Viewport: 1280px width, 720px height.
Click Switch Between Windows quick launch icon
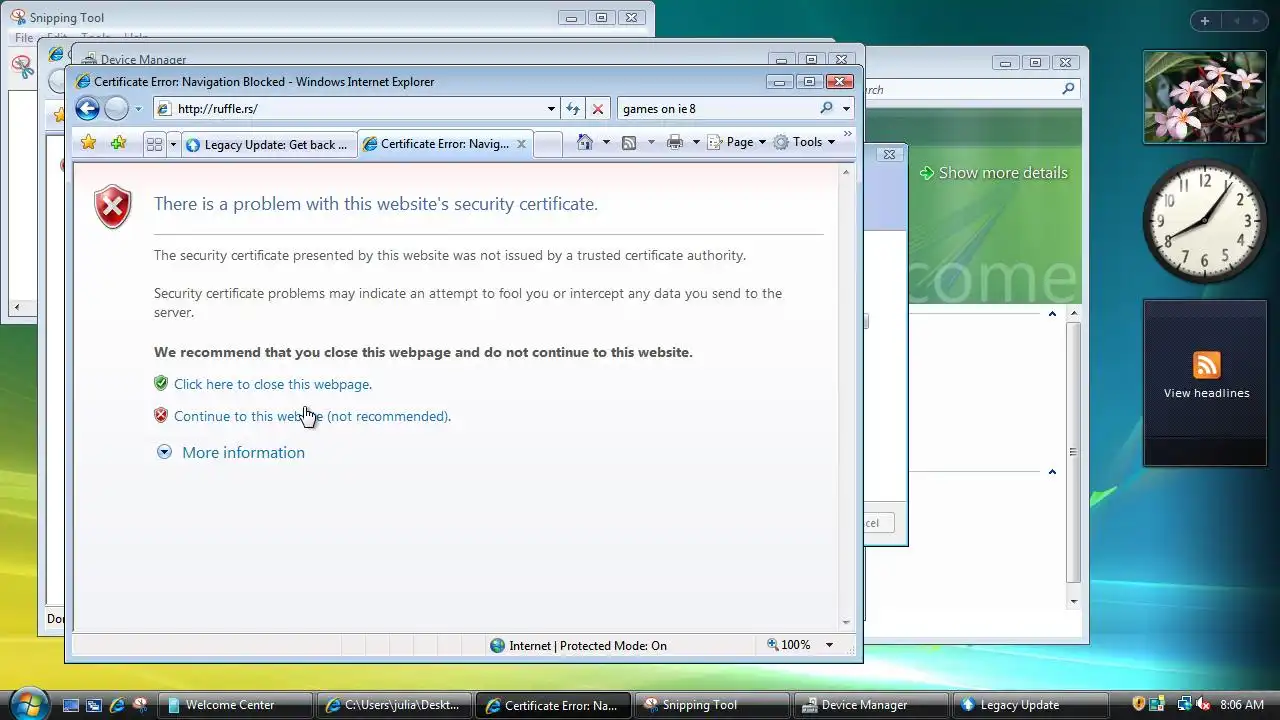point(94,705)
